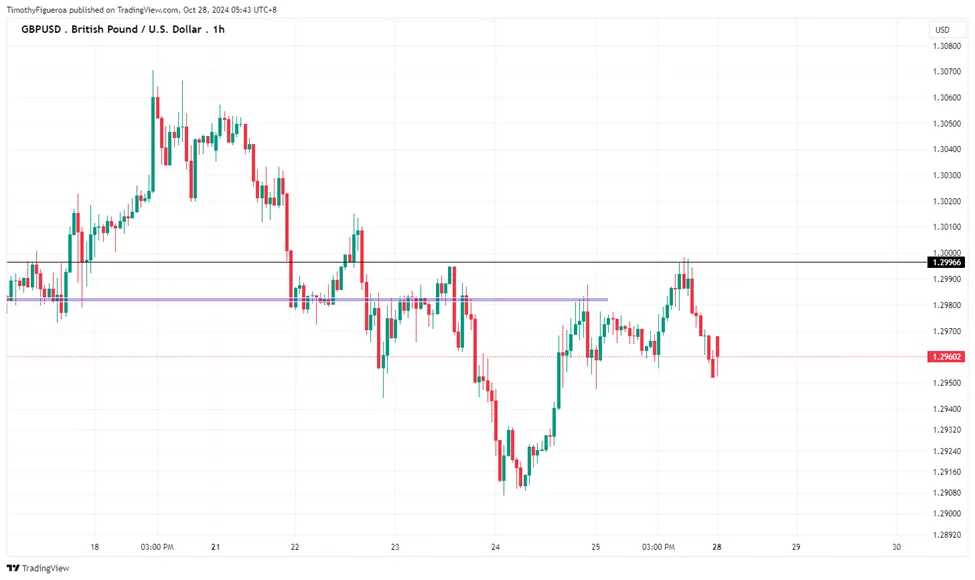975x580 pixels.
Task: Select date label 28 on time axis
Action: pyautogui.click(x=716, y=547)
